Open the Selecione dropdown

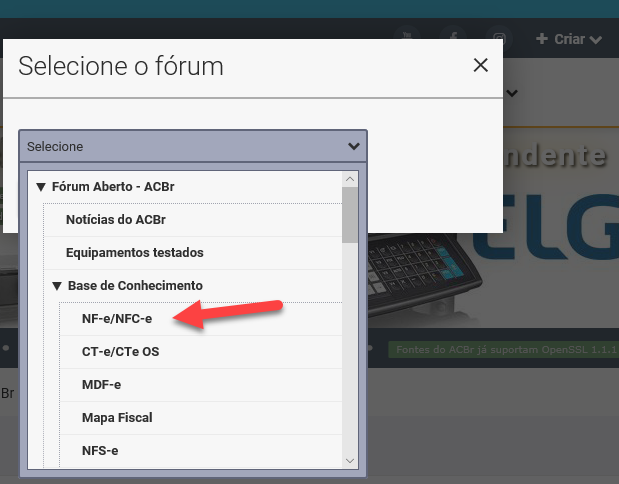pyautogui.click(x=193, y=146)
